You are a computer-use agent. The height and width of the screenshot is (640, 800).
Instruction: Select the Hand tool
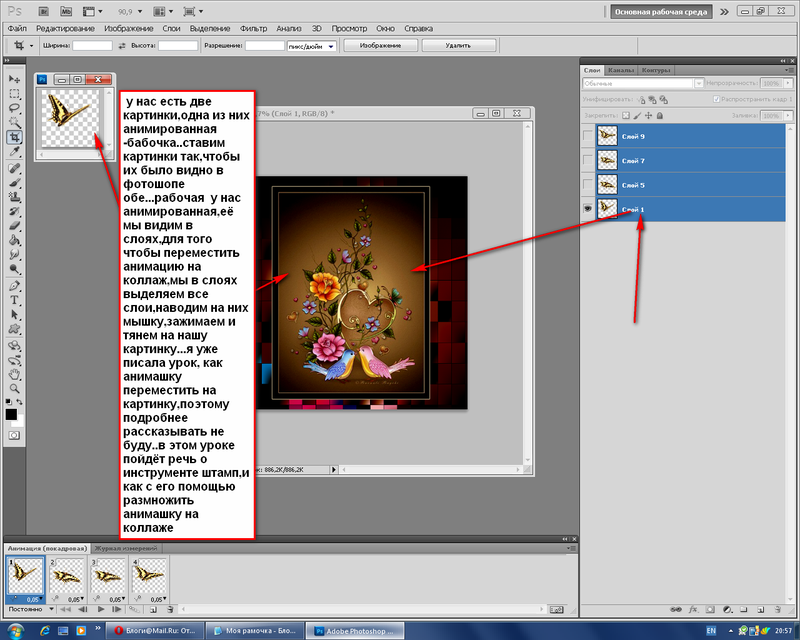pos(14,374)
